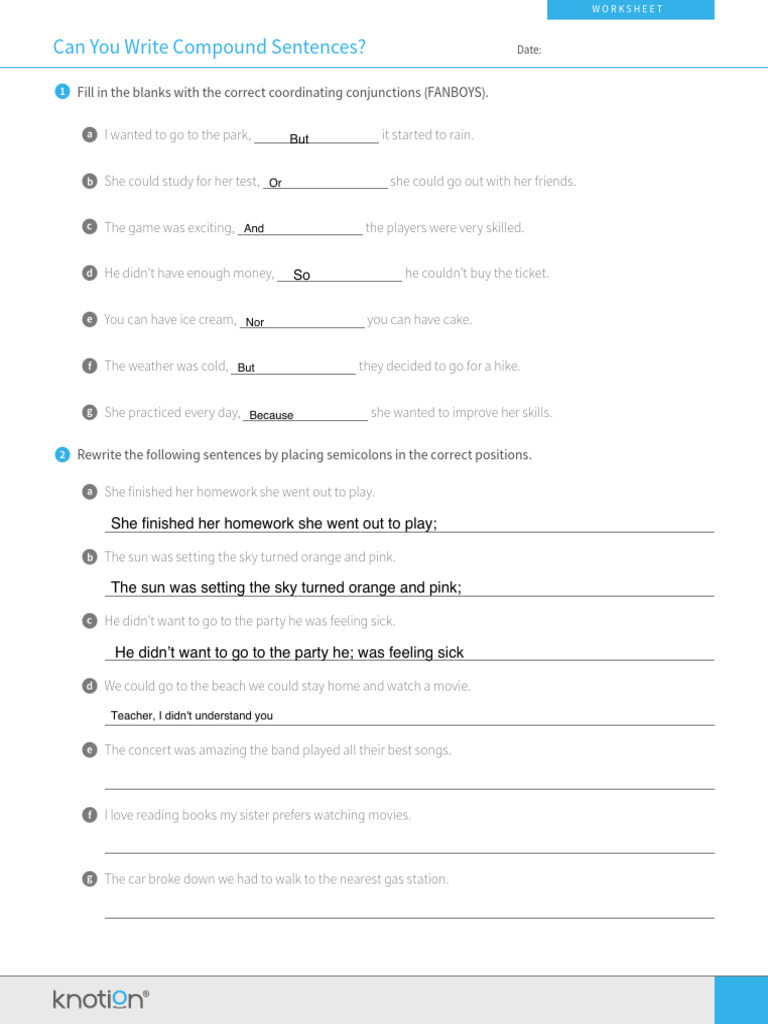768x1024 pixels.
Task: Click the blank filled with 'Because'
Action: pos(306,415)
